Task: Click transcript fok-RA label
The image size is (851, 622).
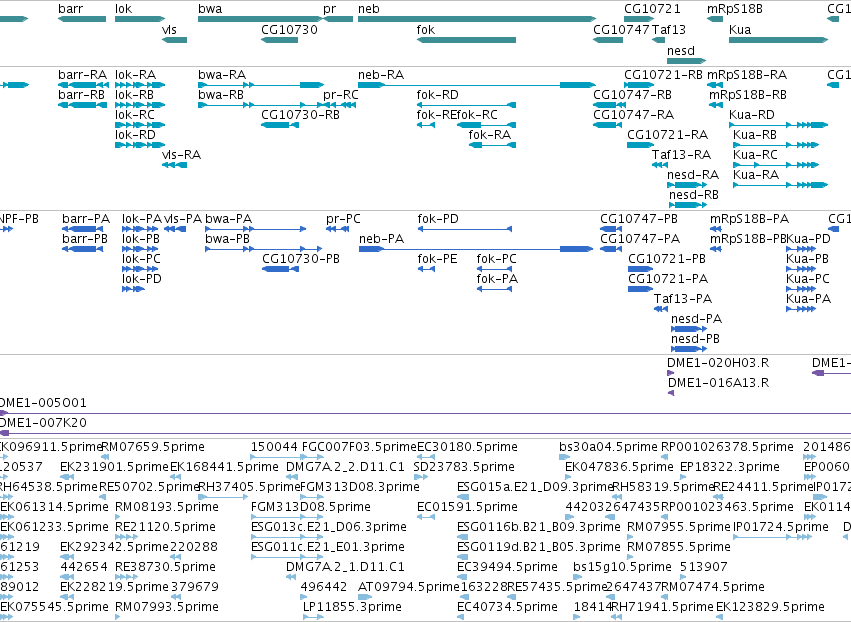Action: click(x=490, y=135)
